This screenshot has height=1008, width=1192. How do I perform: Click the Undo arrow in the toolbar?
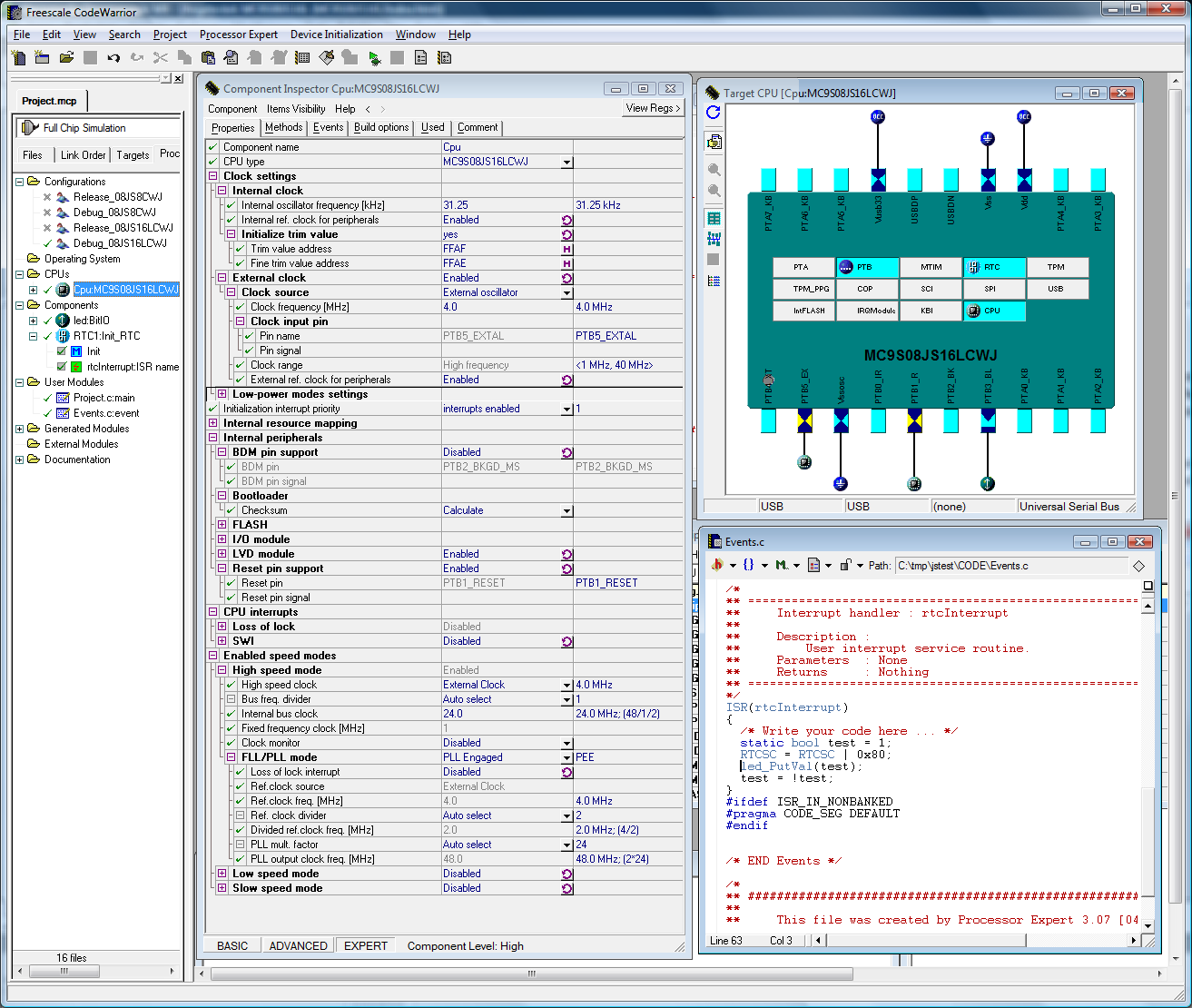click(113, 58)
